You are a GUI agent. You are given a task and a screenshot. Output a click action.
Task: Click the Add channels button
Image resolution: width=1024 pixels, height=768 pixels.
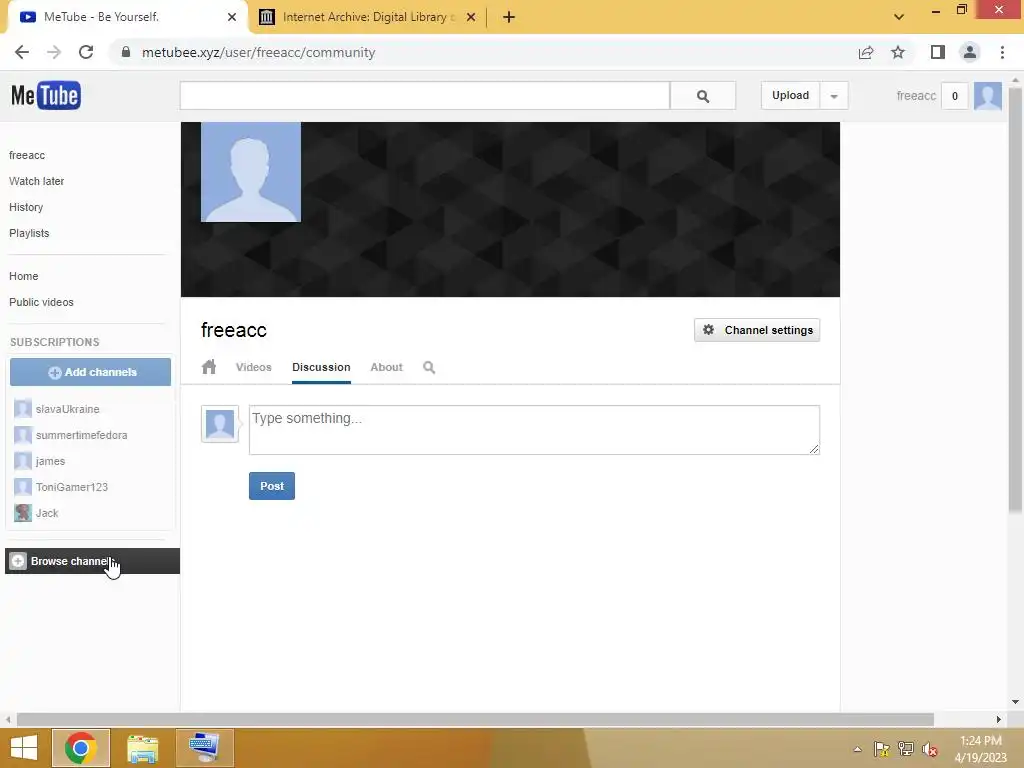90,372
